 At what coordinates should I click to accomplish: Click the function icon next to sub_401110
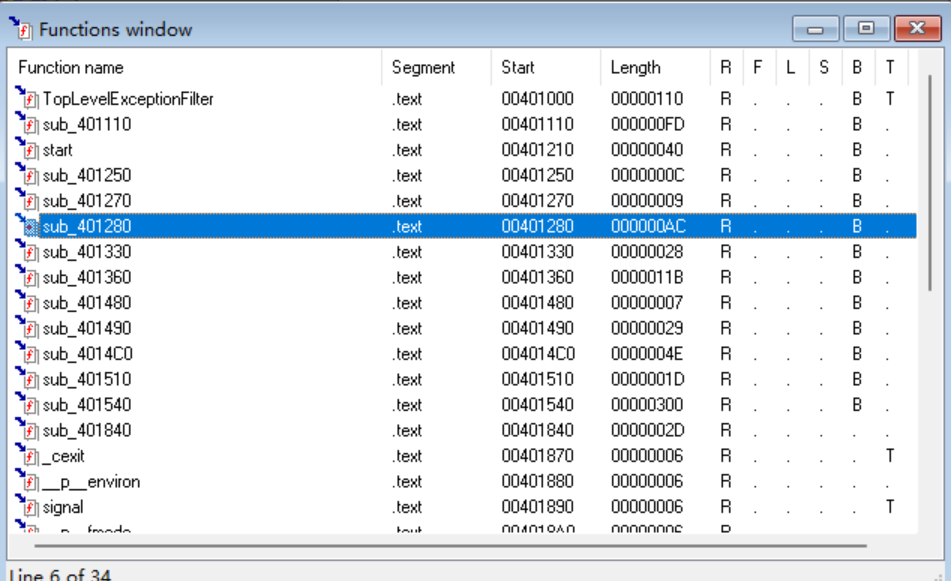click(26, 123)
